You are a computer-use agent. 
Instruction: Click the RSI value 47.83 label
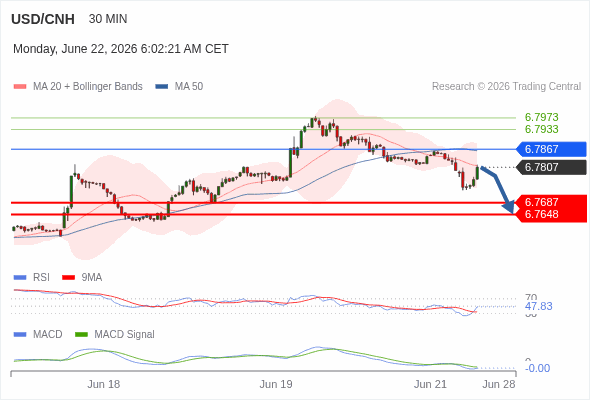538,306
